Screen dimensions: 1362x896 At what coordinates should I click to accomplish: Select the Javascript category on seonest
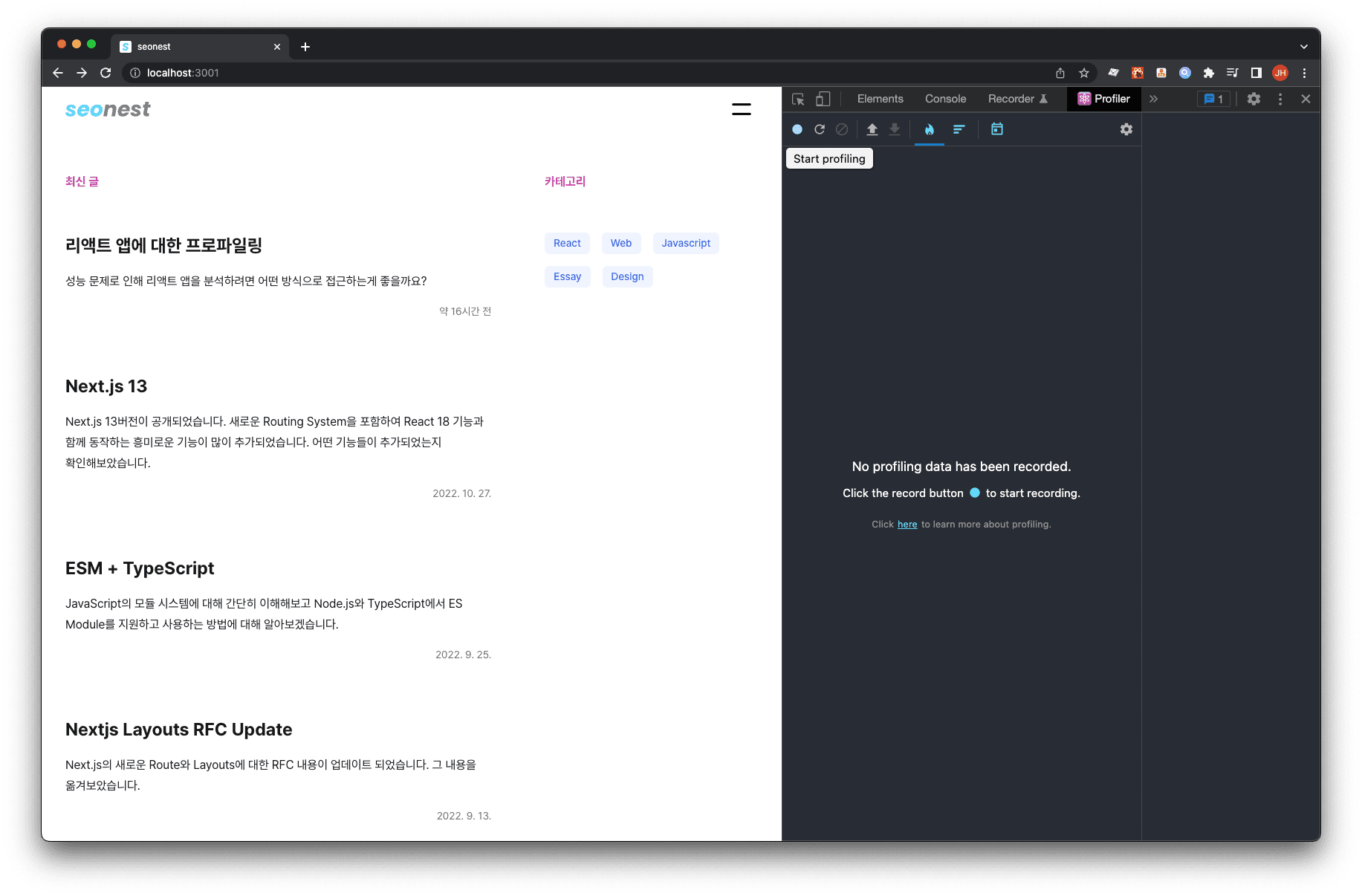pyautogui.click(x=685, y=243)
